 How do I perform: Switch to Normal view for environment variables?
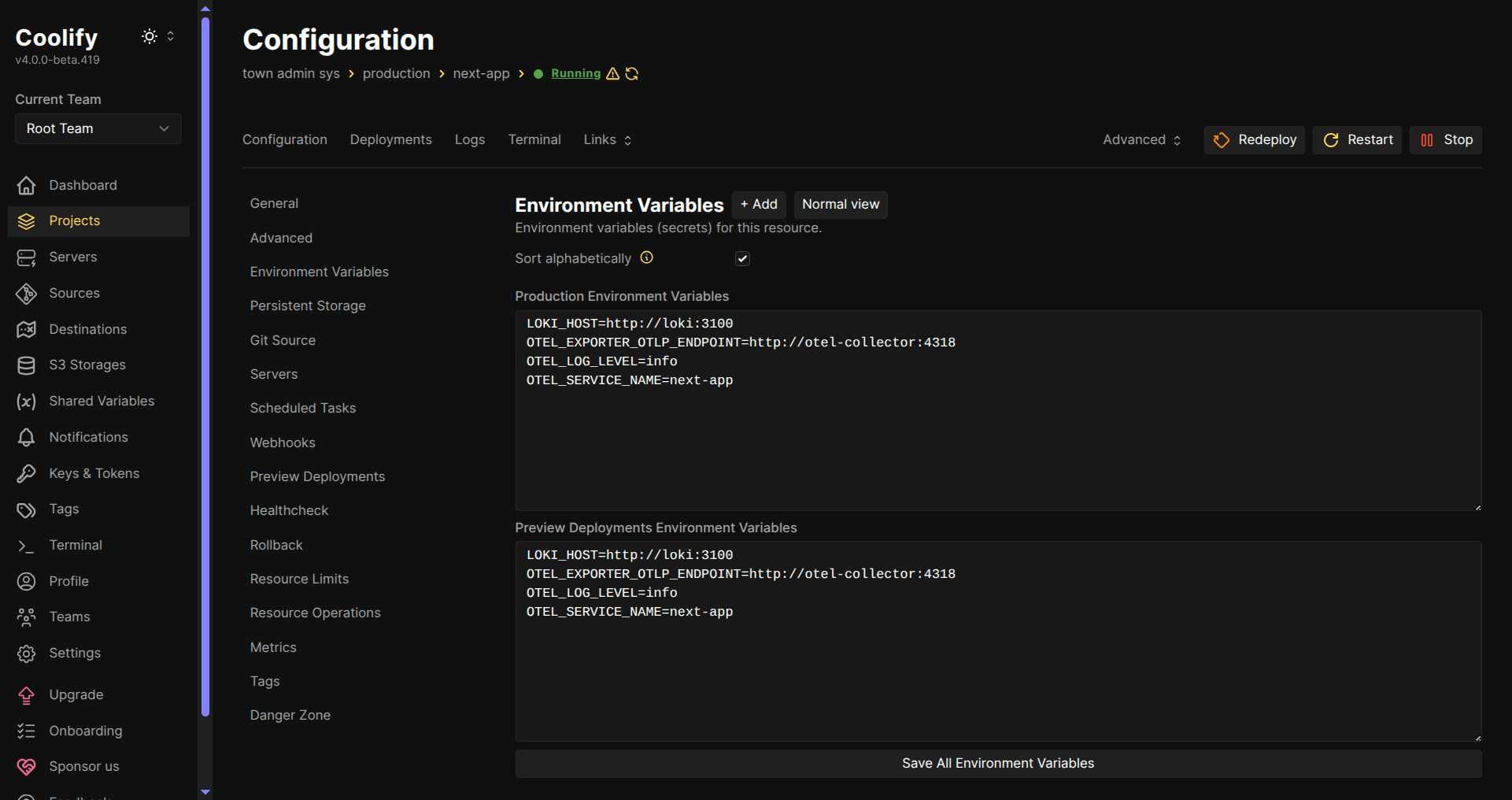[841, 204]
